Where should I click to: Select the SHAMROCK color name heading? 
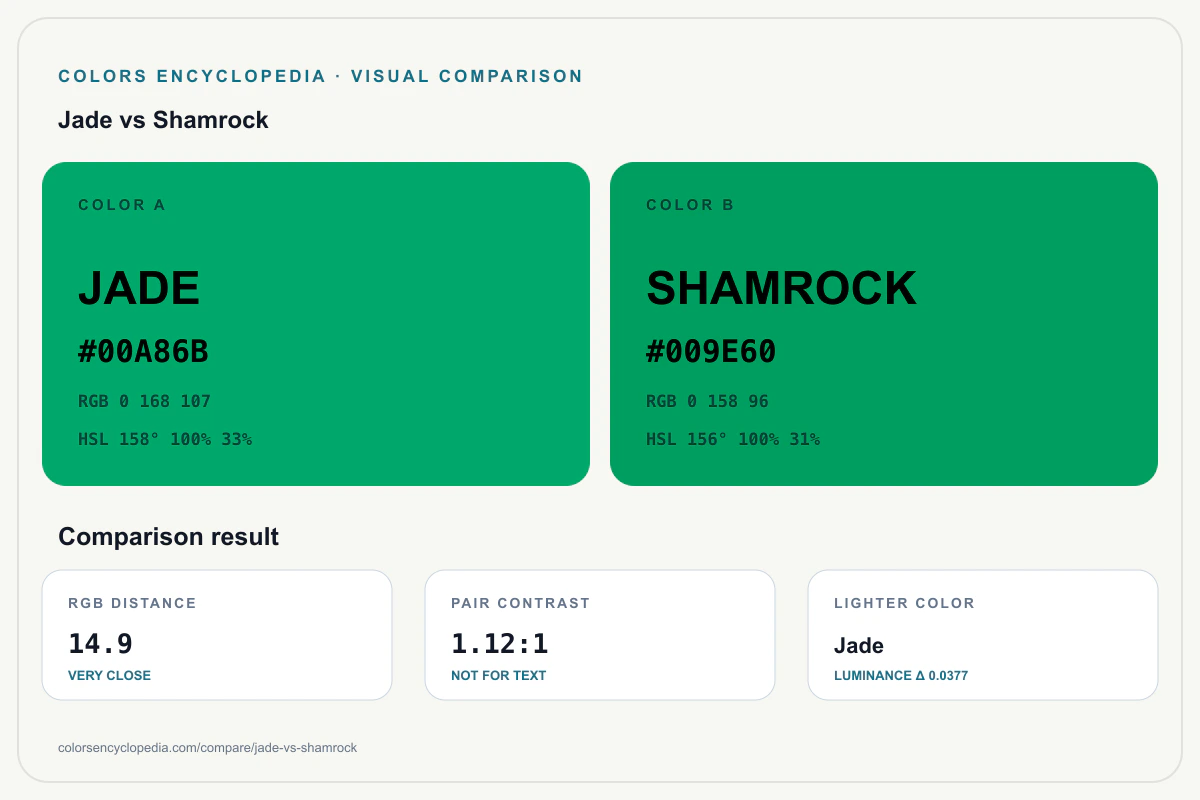[781, 288]
